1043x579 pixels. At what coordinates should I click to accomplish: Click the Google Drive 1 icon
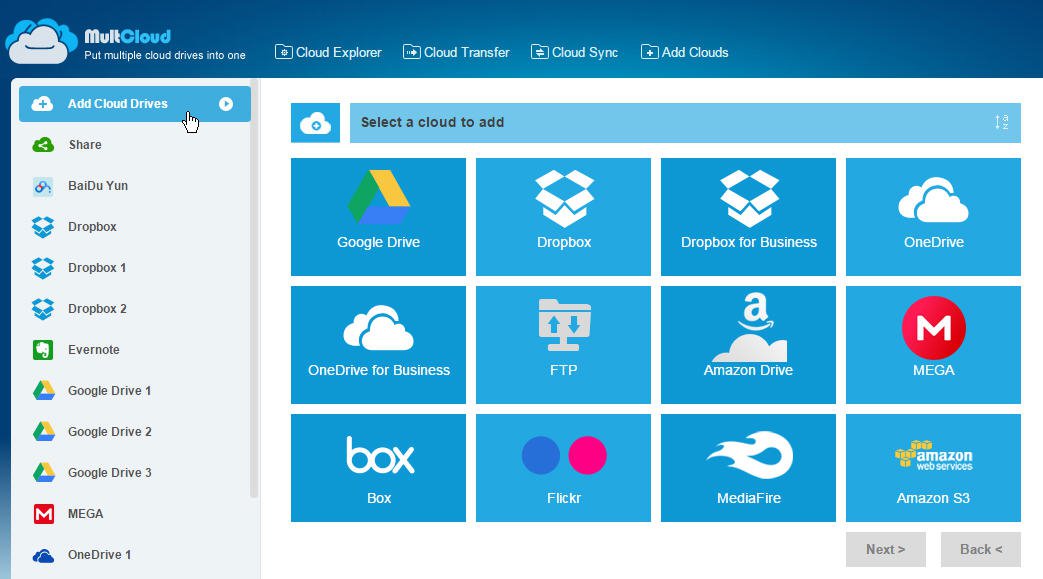coord(44,391)
